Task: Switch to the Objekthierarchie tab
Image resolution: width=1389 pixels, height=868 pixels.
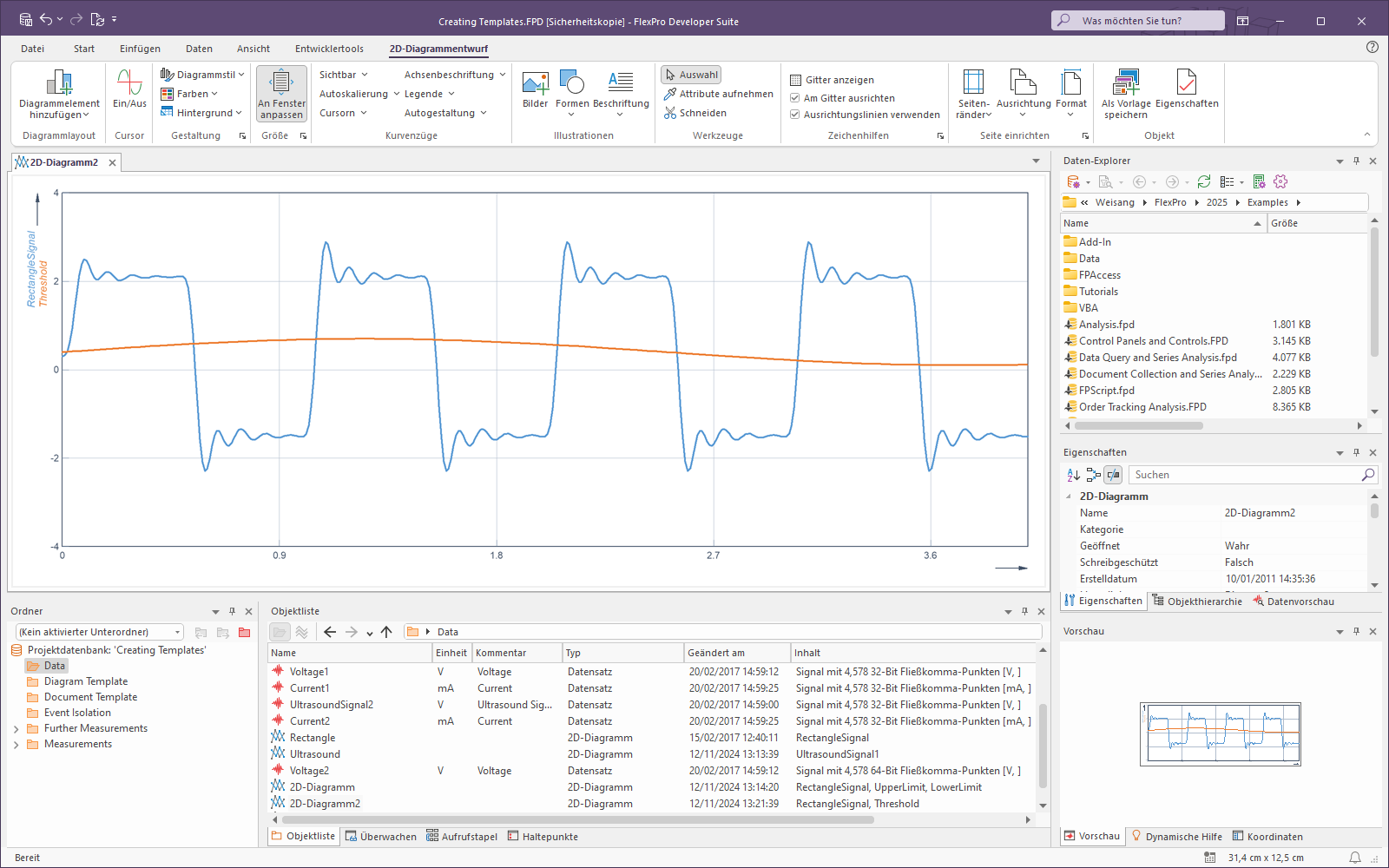Action: (x=1196, y=602)
